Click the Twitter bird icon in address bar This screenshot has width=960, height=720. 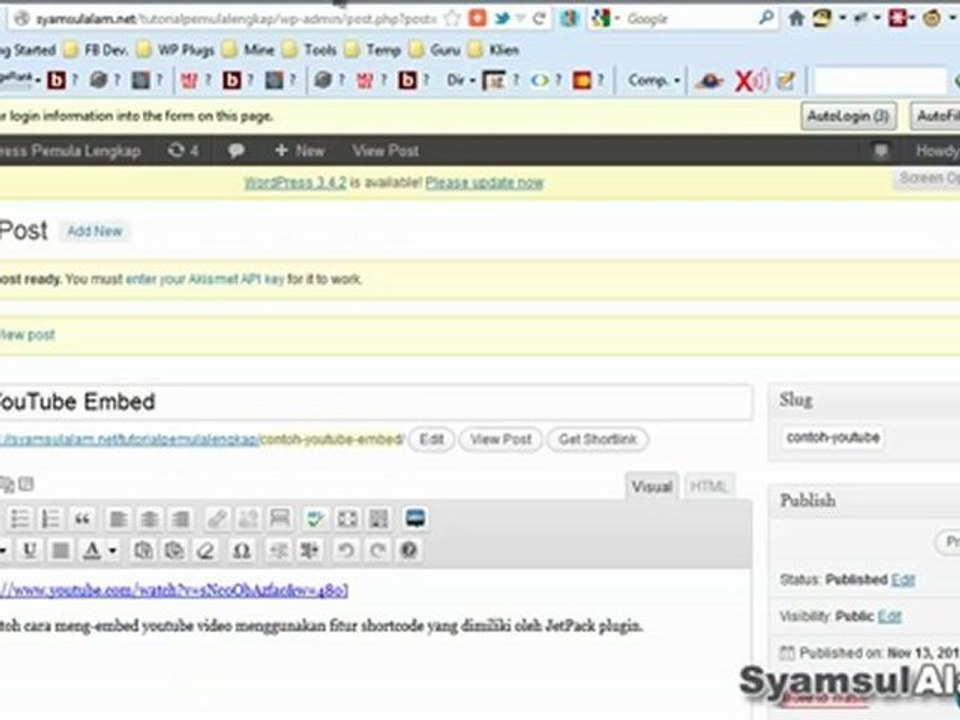[502, 18]
